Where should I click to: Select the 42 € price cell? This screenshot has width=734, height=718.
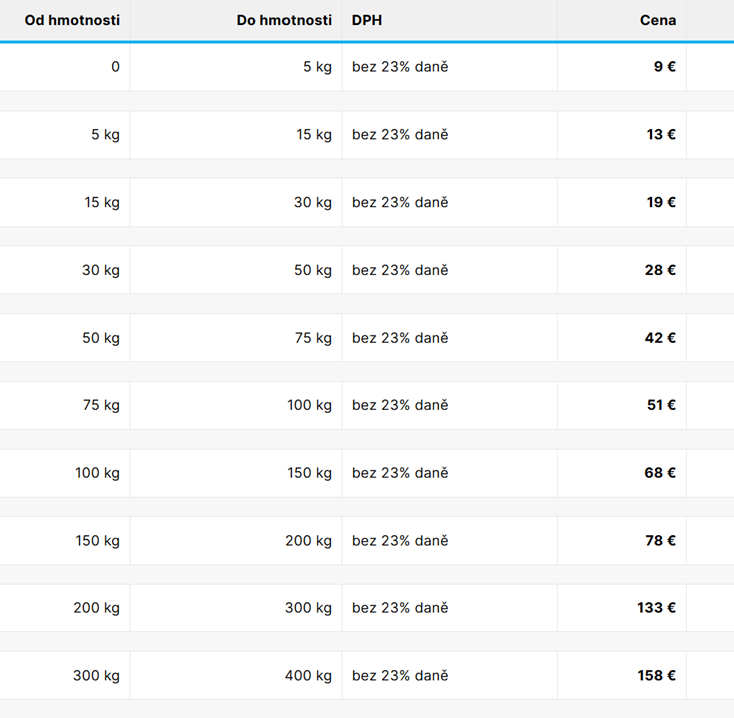pyautogui.click(x=660, y=338)
